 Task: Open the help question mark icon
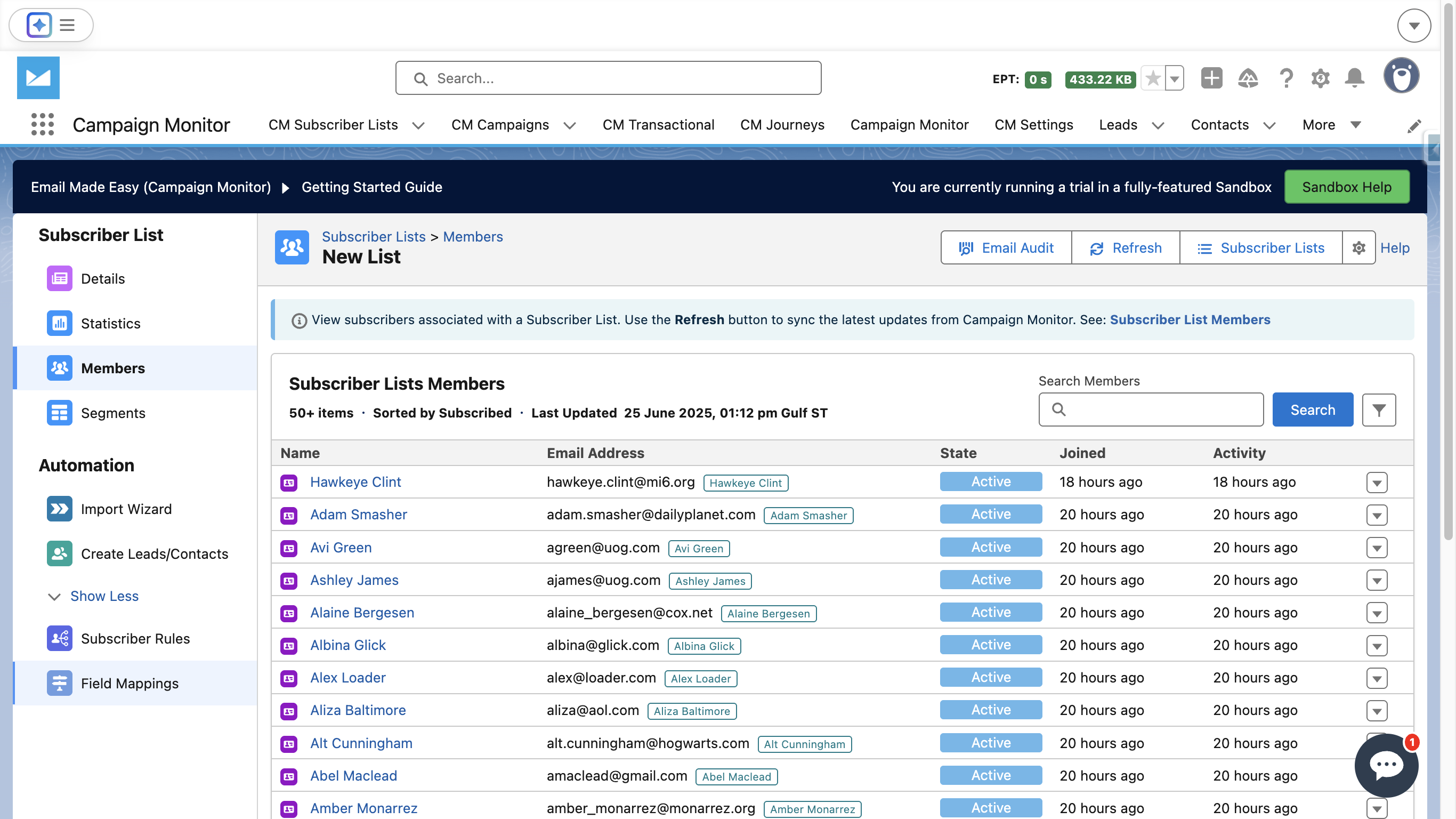(1286, 78)
